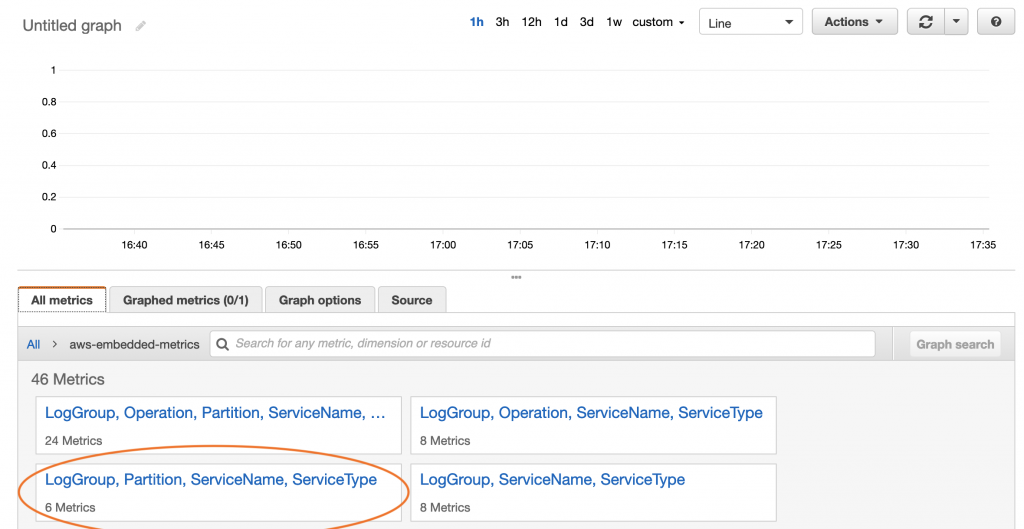Click the search magnifier icon
The height and width of the screenshot is (529, 1024).
click(223, 344)
